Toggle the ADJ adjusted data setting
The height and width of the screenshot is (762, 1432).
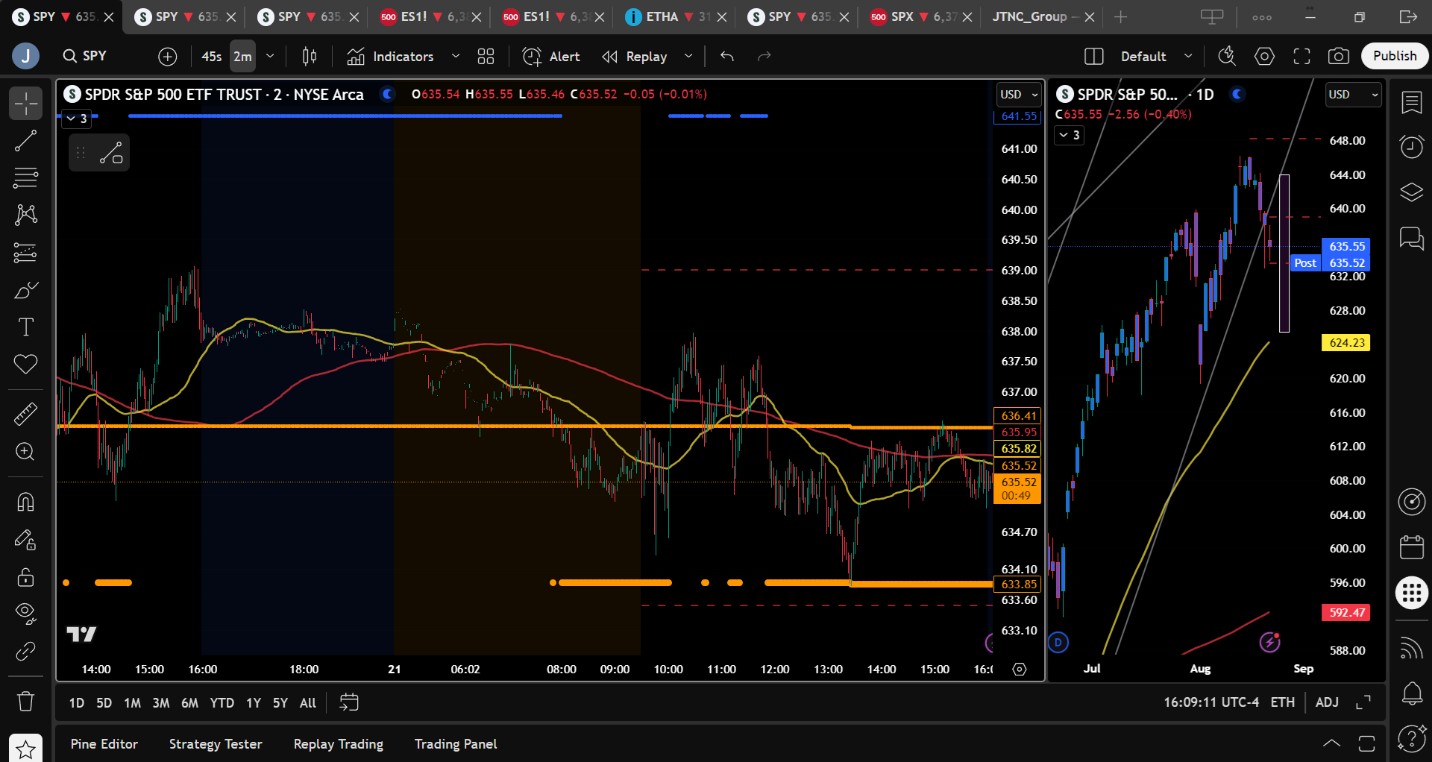[x=1327, y=703]
